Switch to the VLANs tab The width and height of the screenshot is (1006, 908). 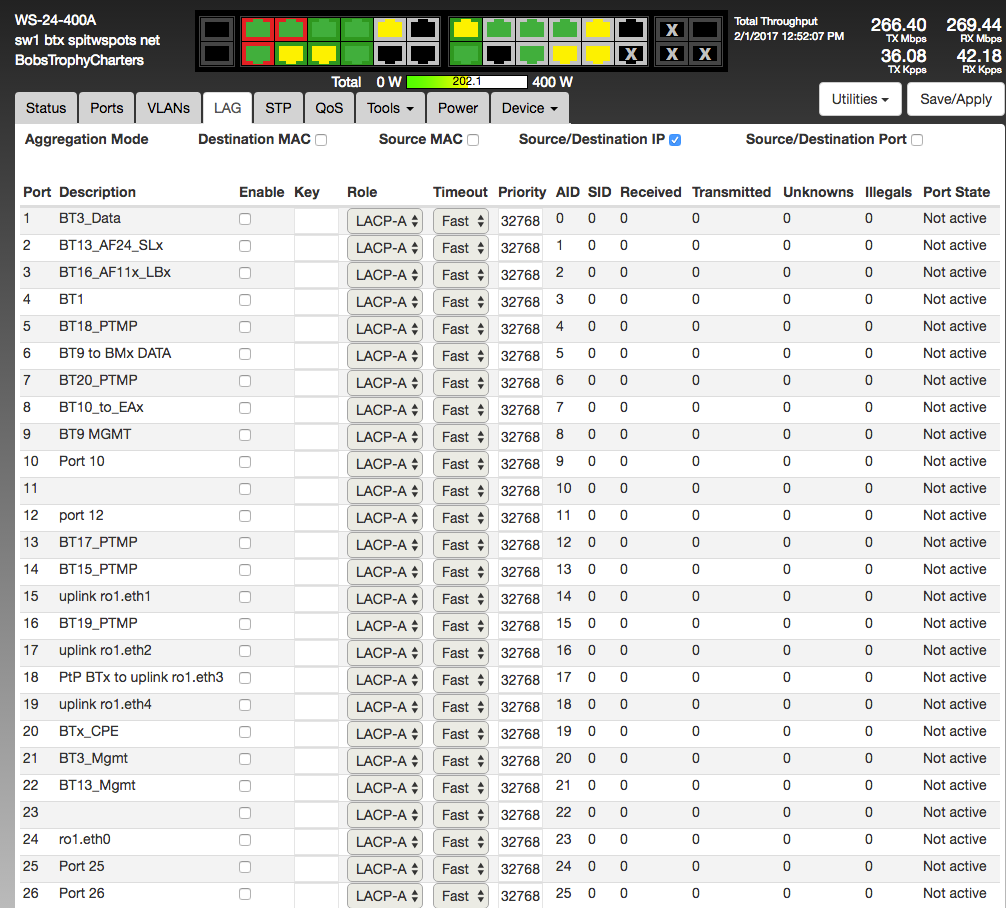(168, 108)
